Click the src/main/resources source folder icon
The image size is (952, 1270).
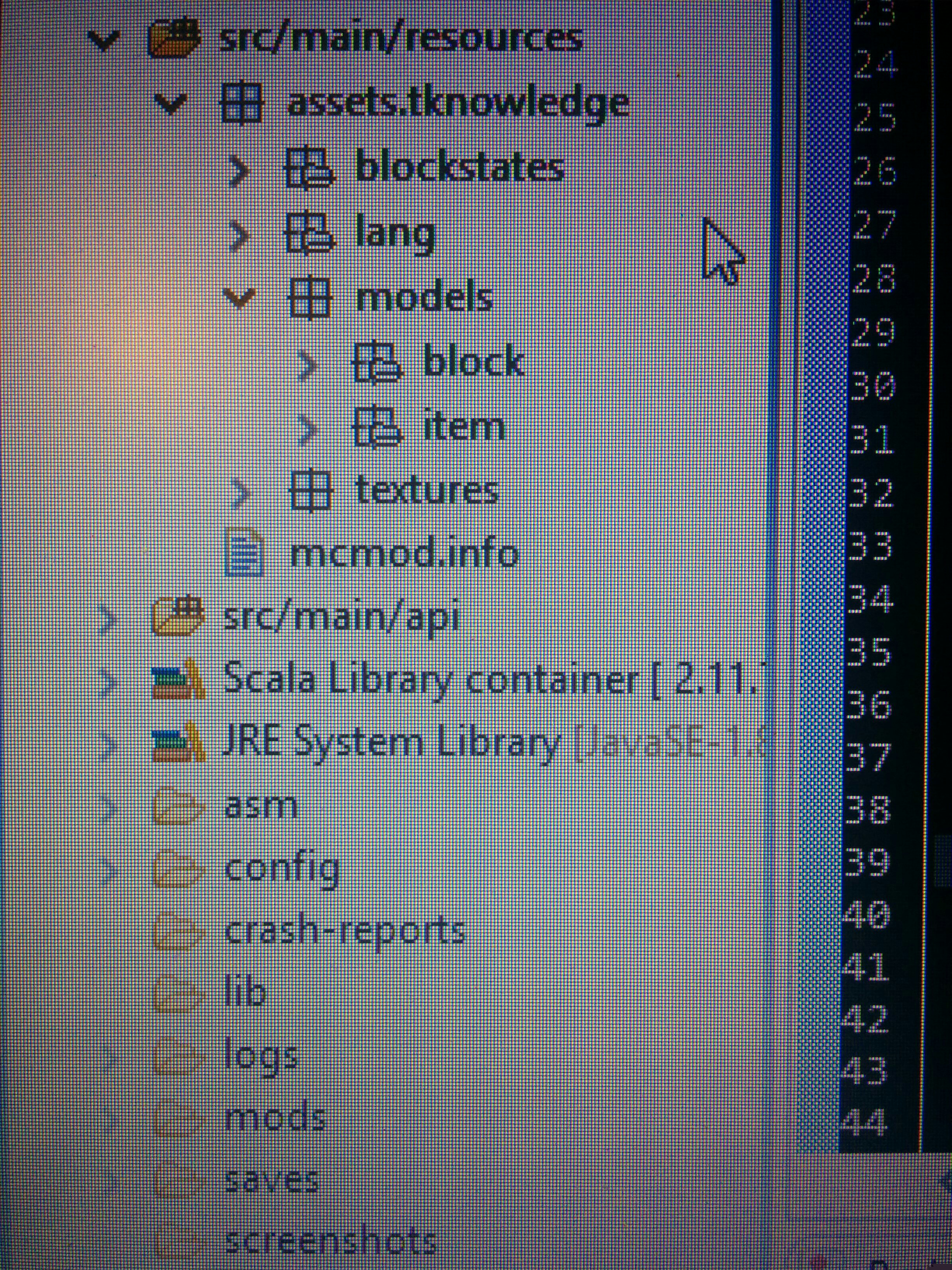tap(175, 38)
